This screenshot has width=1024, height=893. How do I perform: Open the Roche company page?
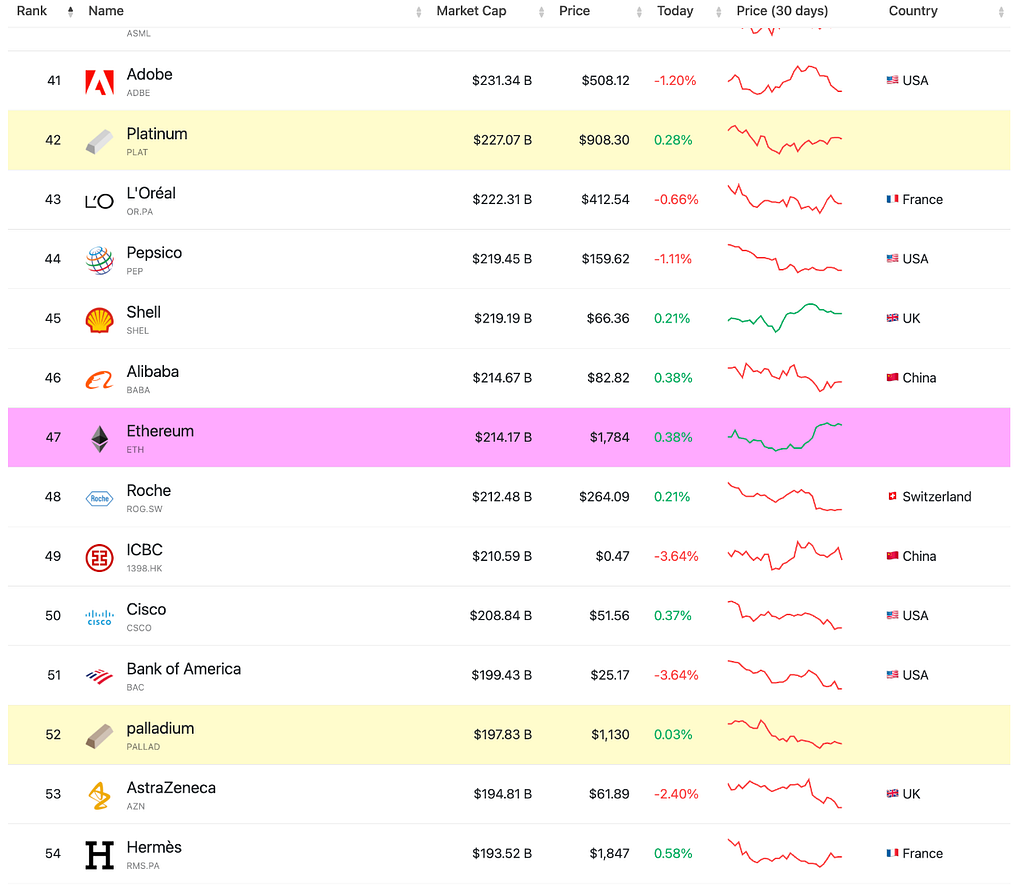(x=148, y=491)
